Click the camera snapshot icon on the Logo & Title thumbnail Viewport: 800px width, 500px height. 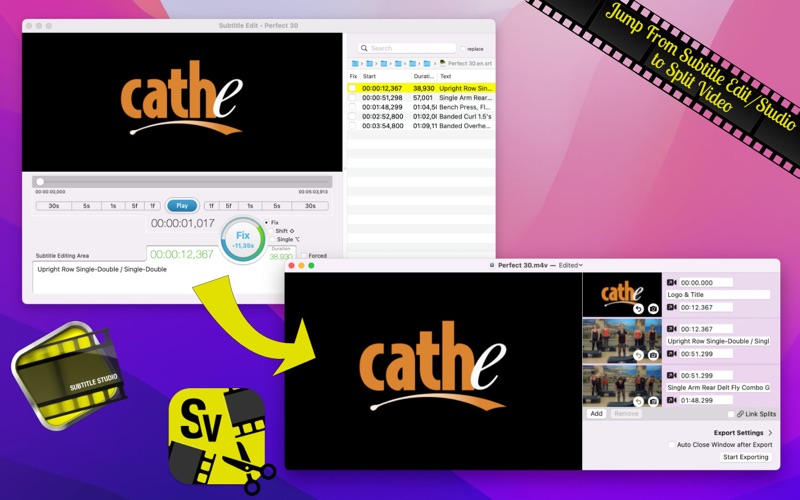653,309
